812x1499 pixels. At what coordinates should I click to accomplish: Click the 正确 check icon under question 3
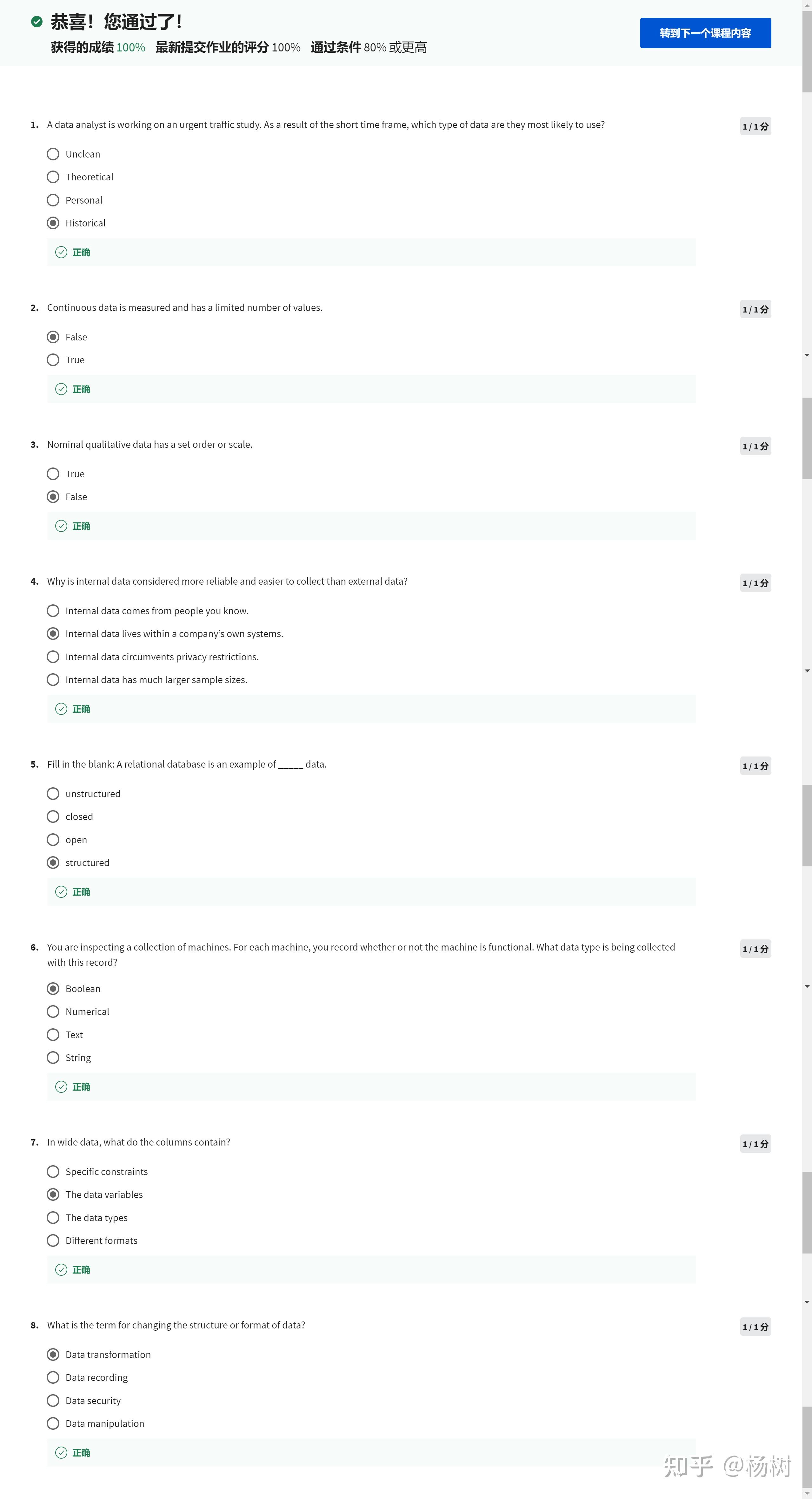click(x=61, y=526)
